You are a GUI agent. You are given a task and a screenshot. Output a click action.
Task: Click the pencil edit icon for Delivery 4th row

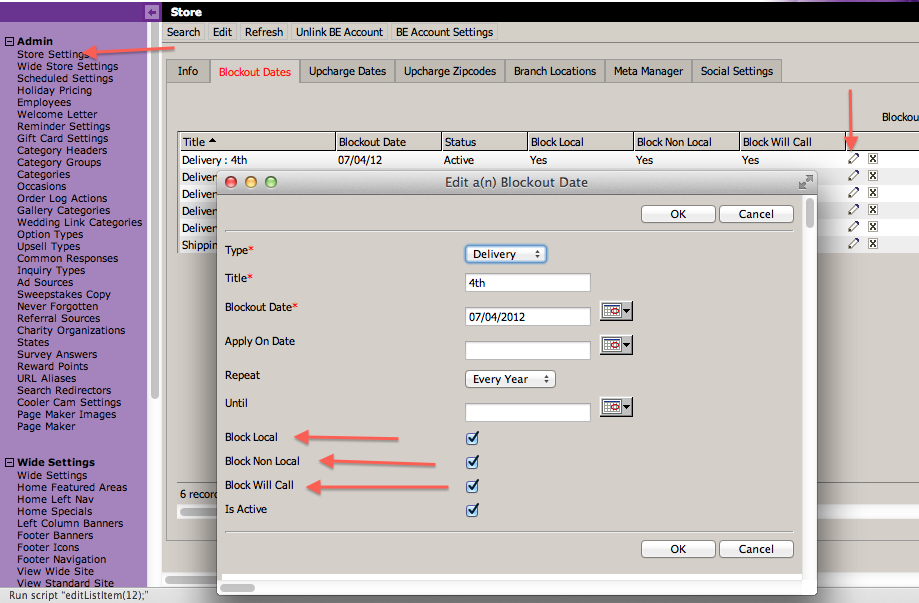coord(853,159)
